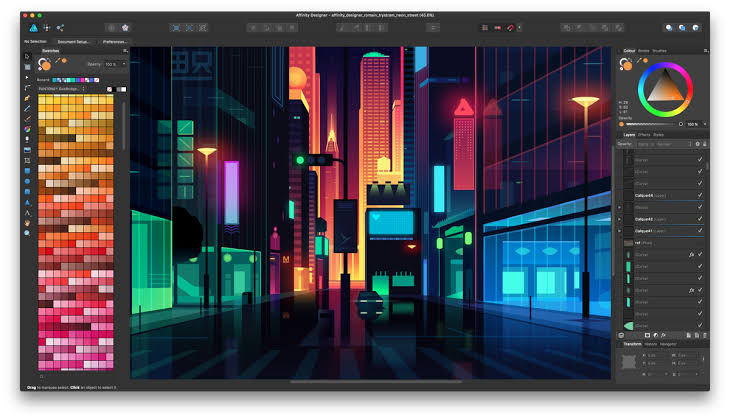Switch to the Styles tab
The height and width of the screenshot is (420, 730).
click(658, 135)
